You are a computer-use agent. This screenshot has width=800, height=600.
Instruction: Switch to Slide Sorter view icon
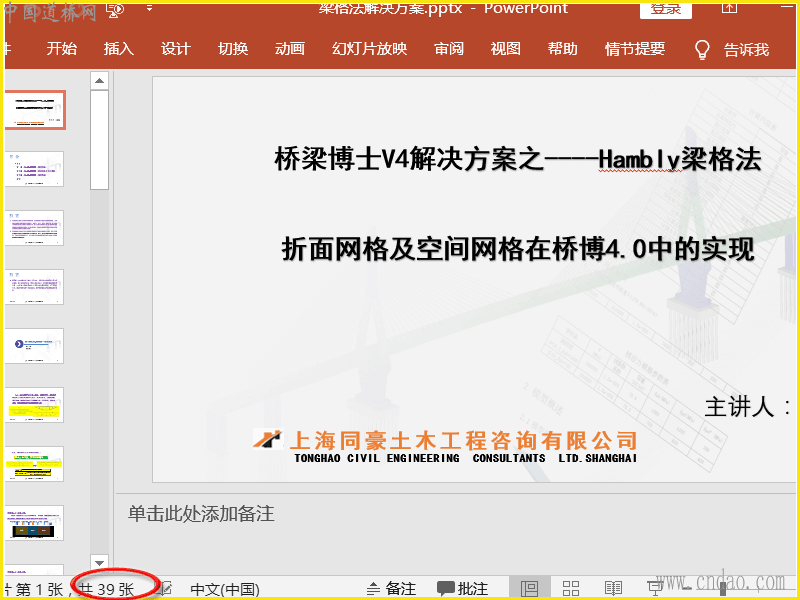[571, 589]
